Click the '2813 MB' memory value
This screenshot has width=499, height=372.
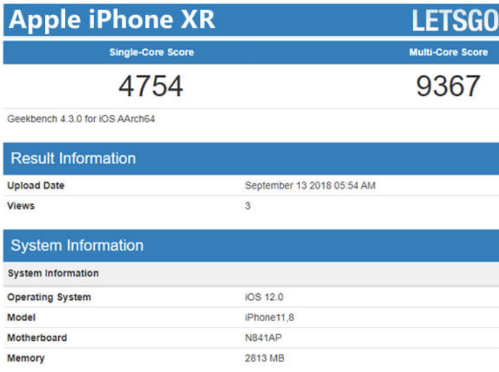(265, 359)
